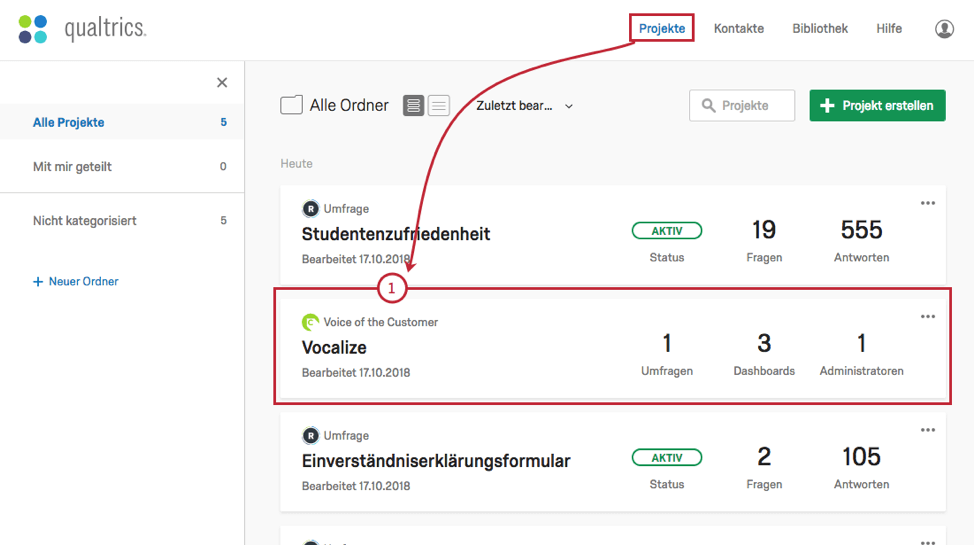Open the user account icon

(x=944, y=29)
